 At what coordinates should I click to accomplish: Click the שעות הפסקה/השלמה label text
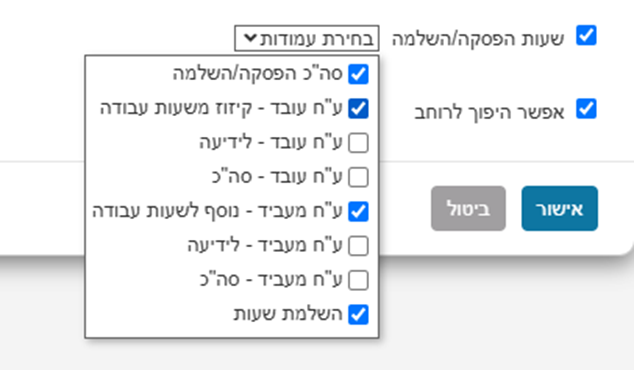[478, 39]
